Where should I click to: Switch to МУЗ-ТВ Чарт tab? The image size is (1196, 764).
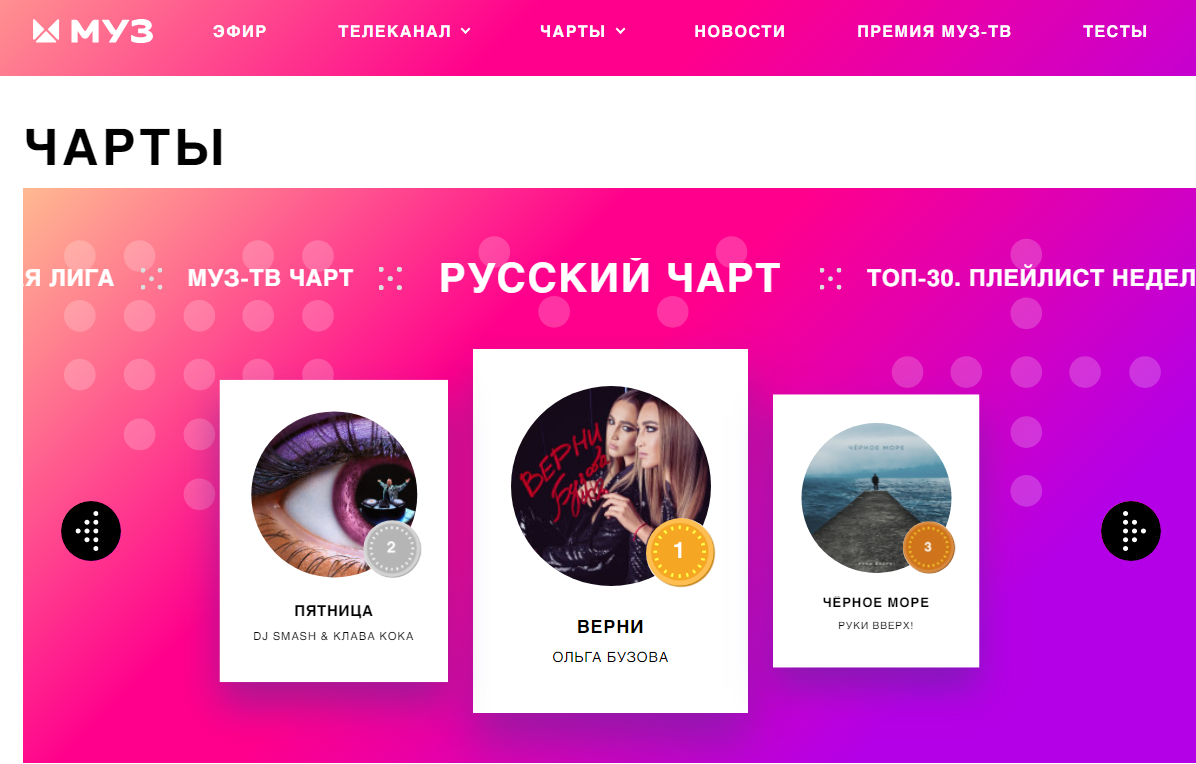(x=270, y=278)
